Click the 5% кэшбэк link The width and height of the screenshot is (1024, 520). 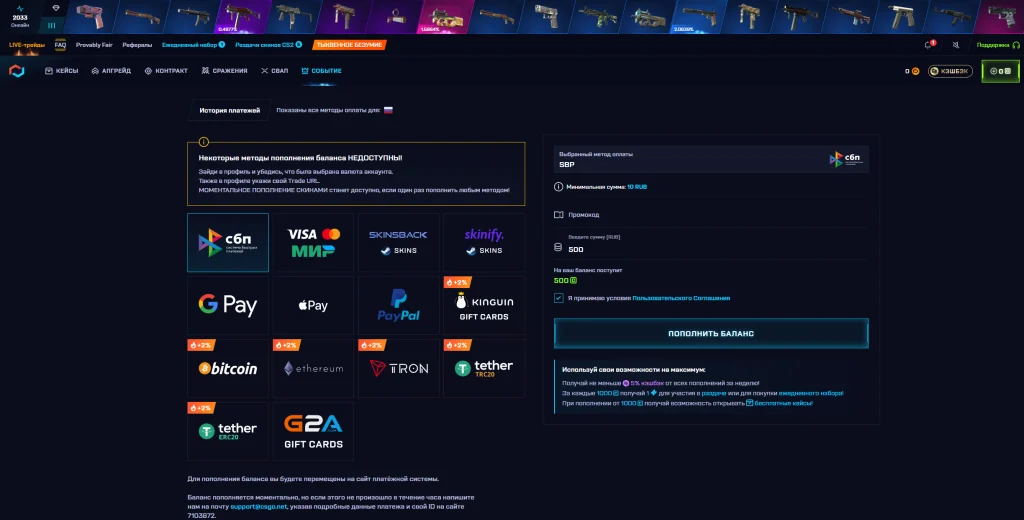pos(643,383)
